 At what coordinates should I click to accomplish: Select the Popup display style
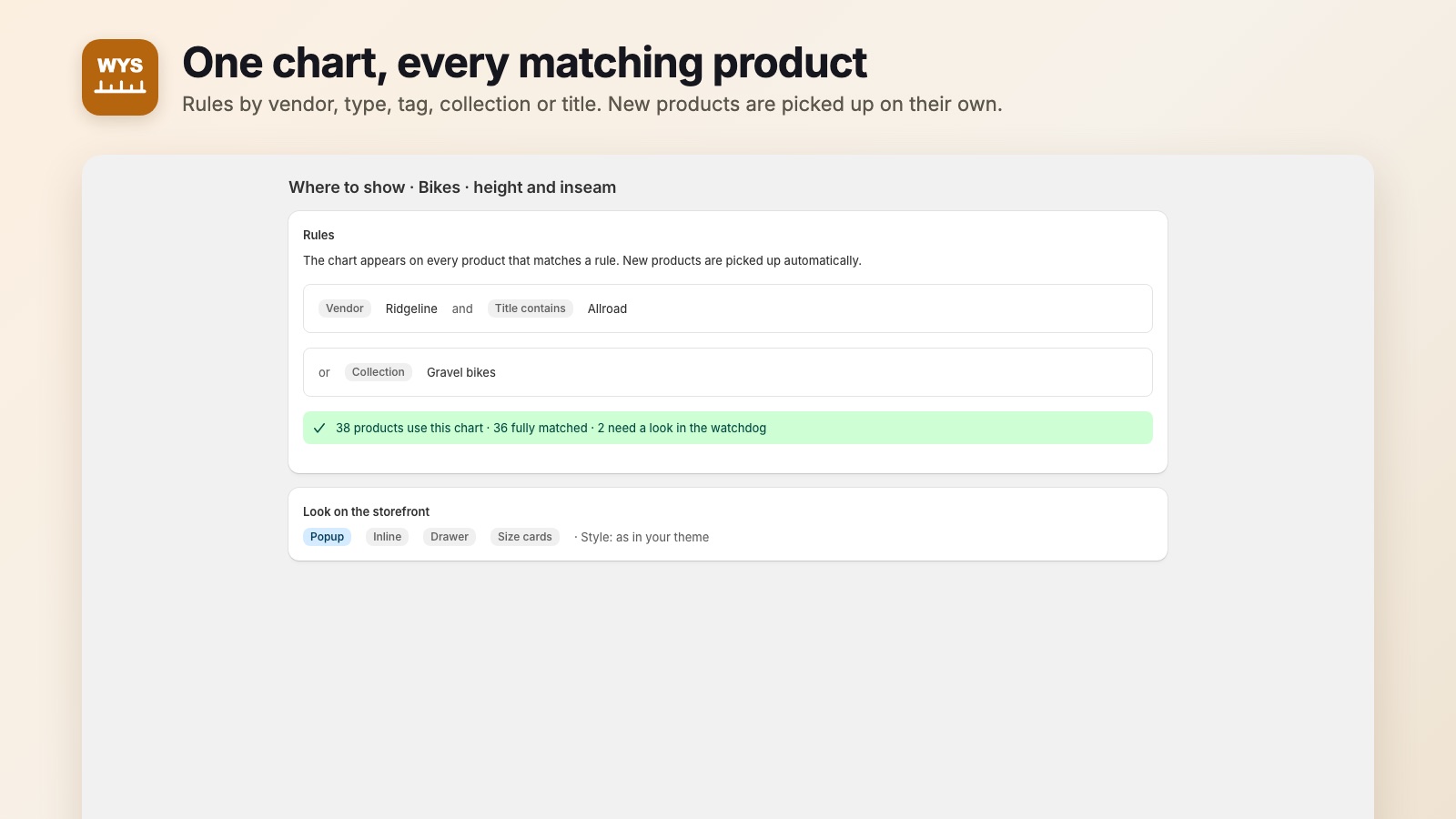(327, 537)
